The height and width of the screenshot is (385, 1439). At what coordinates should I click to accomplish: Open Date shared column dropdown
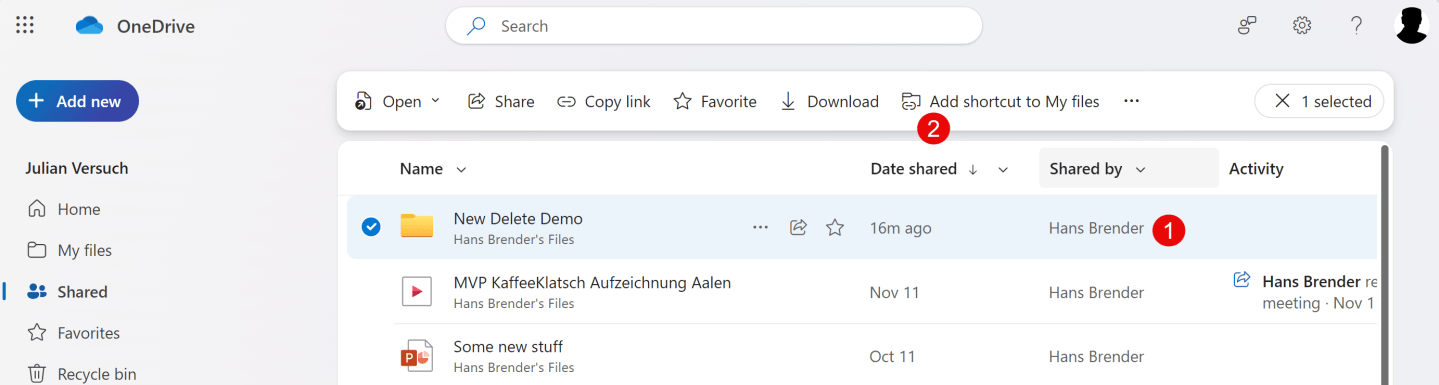coord(1003,169)
